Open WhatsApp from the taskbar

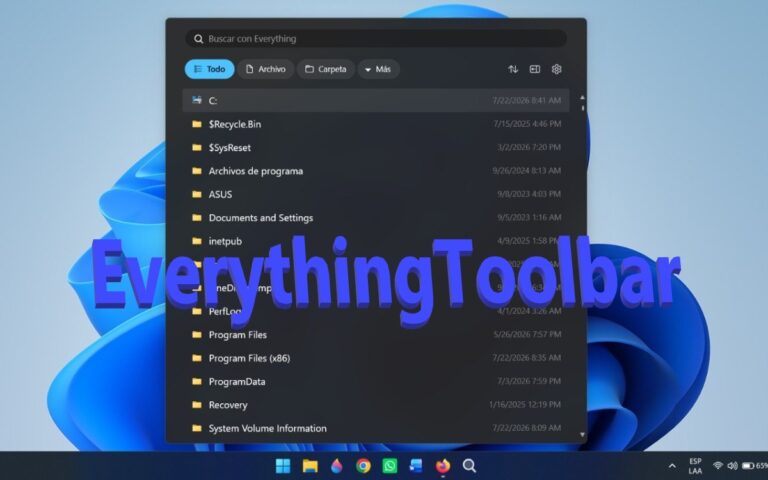point(390,466)
